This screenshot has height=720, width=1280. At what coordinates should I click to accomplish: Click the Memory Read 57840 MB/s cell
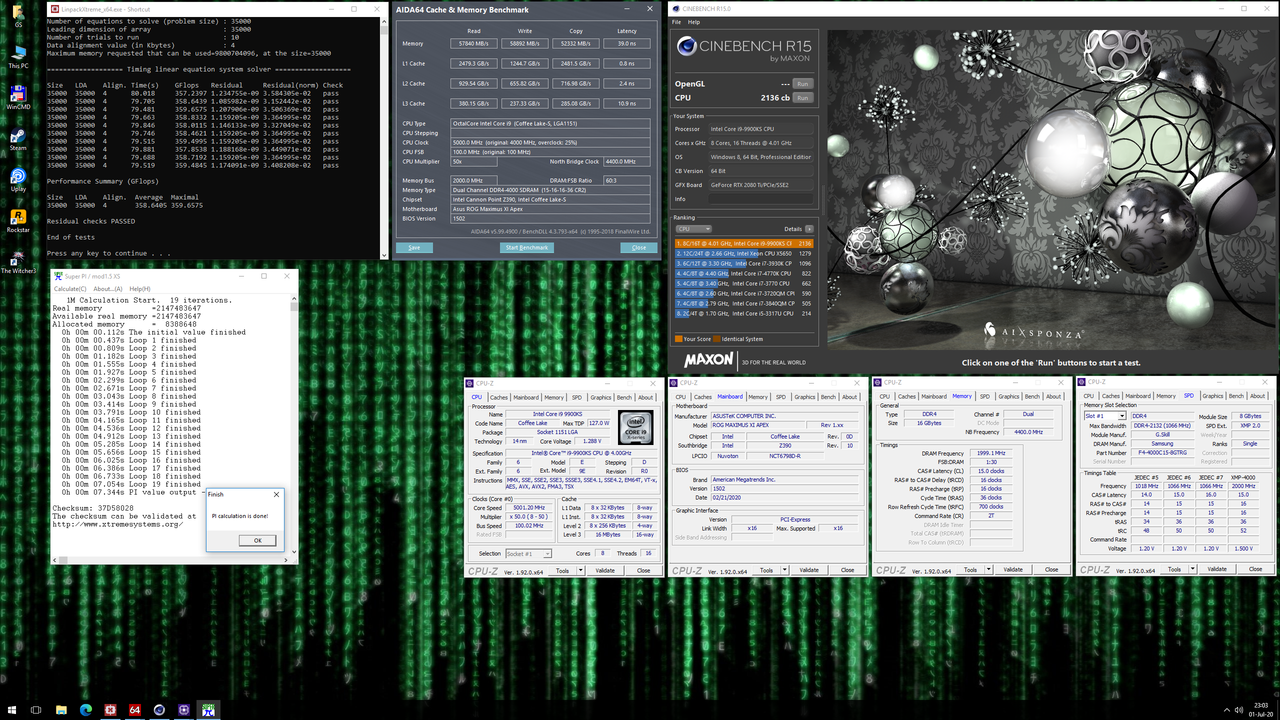point(474,44)
